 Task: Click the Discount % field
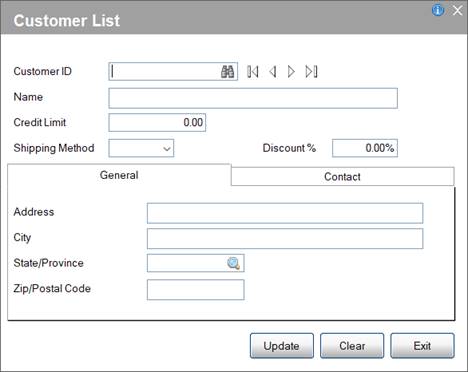pos(365,148)
